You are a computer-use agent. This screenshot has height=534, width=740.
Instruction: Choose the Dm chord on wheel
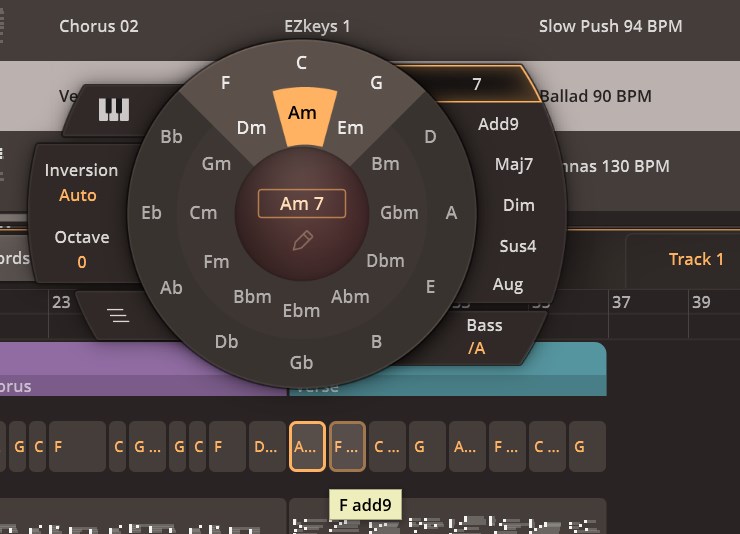pos(251,127)
